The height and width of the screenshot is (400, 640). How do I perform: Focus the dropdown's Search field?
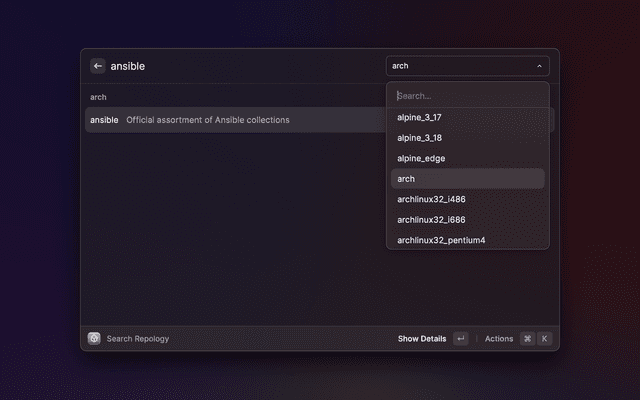click(467, 96)
